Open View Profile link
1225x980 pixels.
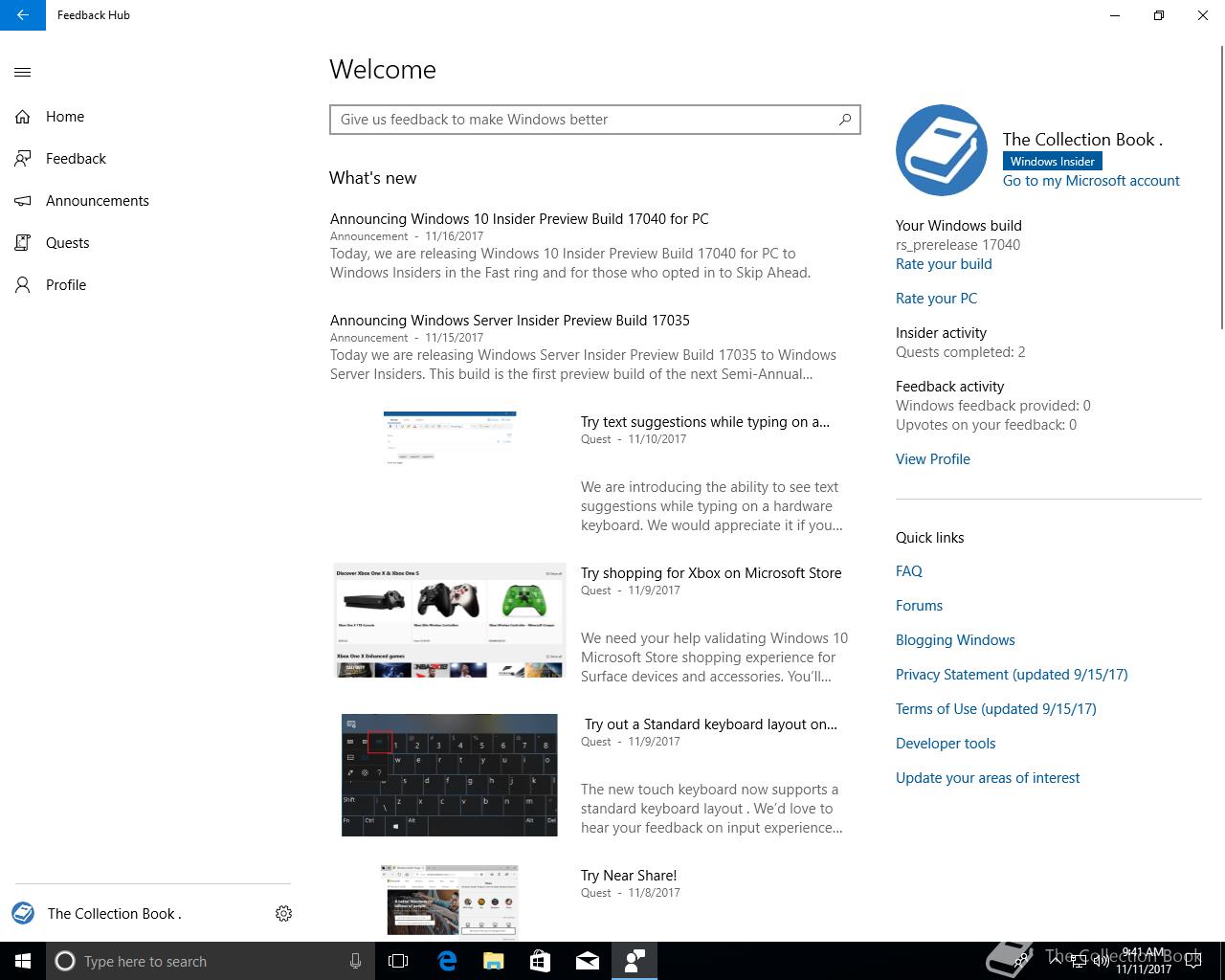(933, 459)
